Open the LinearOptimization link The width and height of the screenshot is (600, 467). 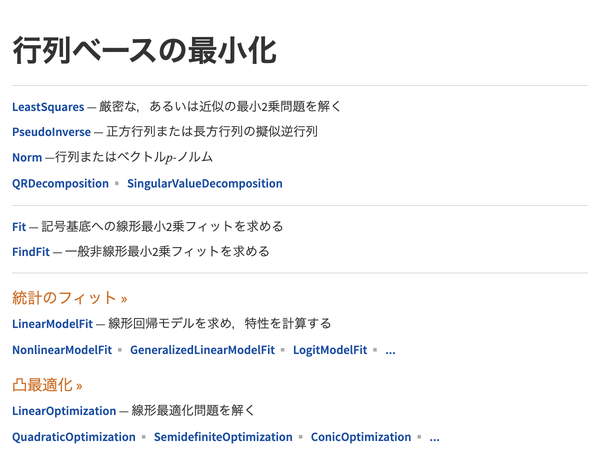[x=64, y=411]
